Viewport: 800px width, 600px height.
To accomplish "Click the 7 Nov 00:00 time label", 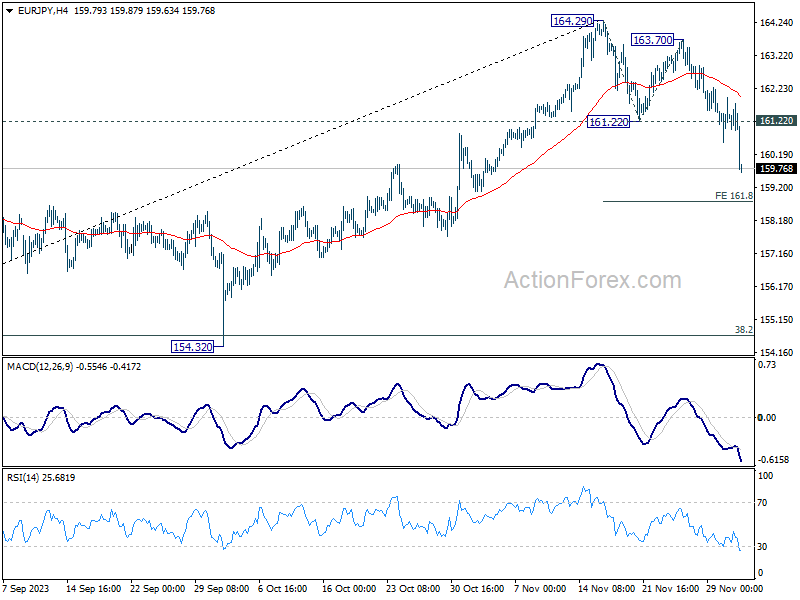I will pyautogui.click(x=540, y=589).
